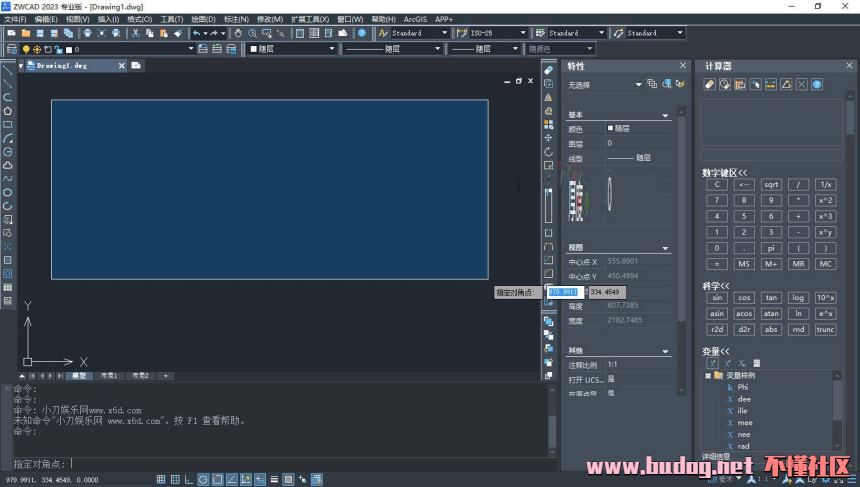Screen dimensions: 860x487
Task: Toggle layer on/off light bulb icon
Action: click(25, 49)
